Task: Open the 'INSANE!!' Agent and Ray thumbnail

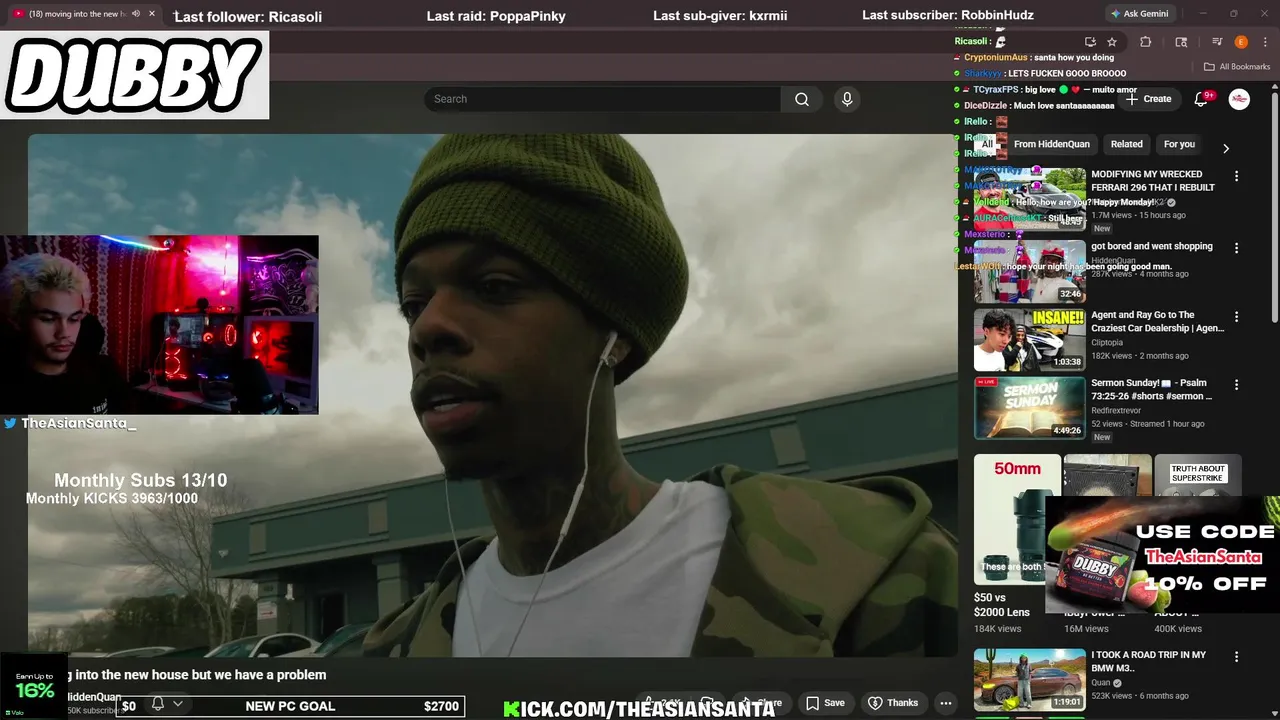Action: pyautogui.click(x=1030, y=339)
